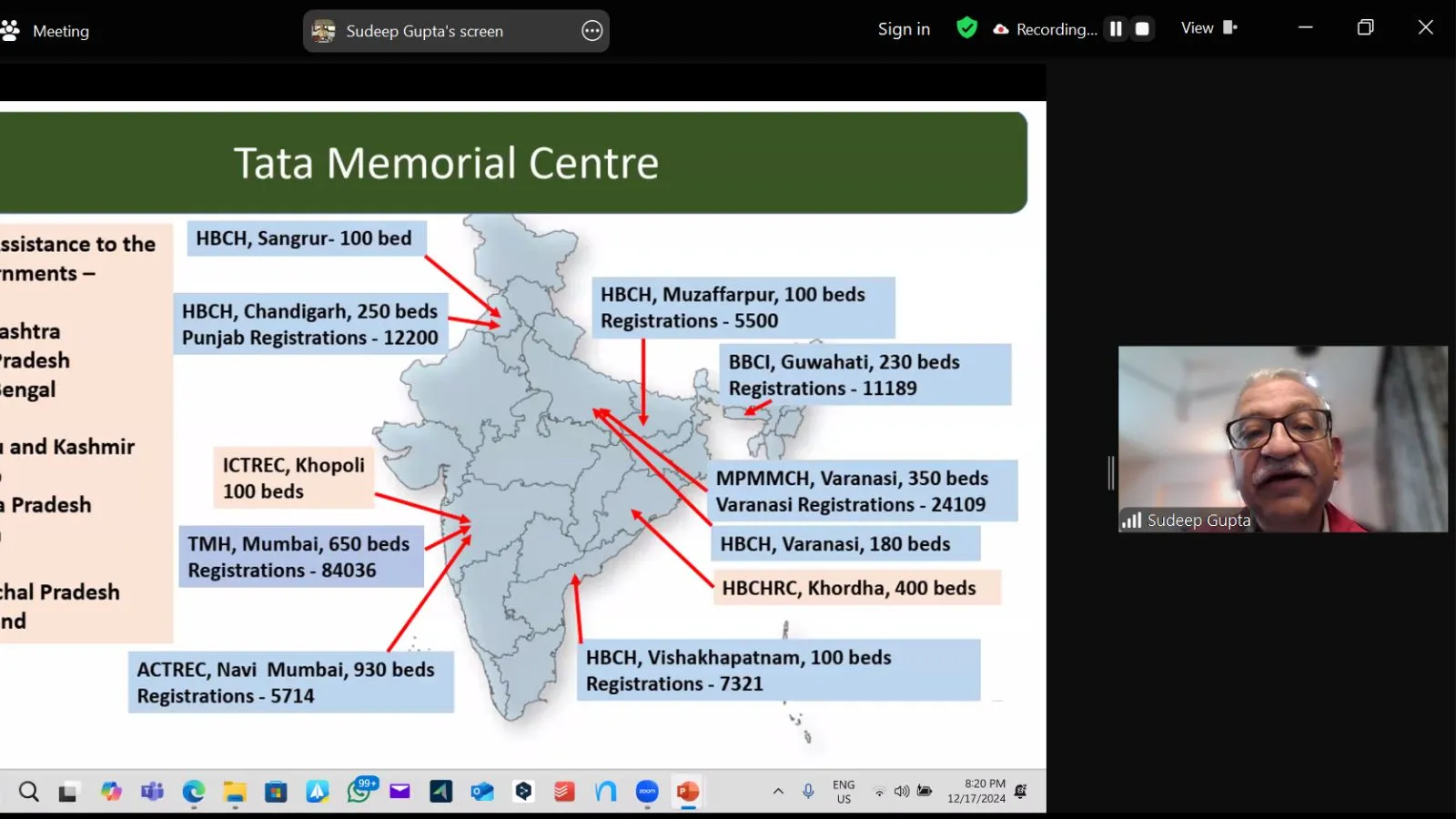Viewport: 1456px width, 819px height.
Task: Click the ENG US language indicator
Action: [x=844, y=792]
